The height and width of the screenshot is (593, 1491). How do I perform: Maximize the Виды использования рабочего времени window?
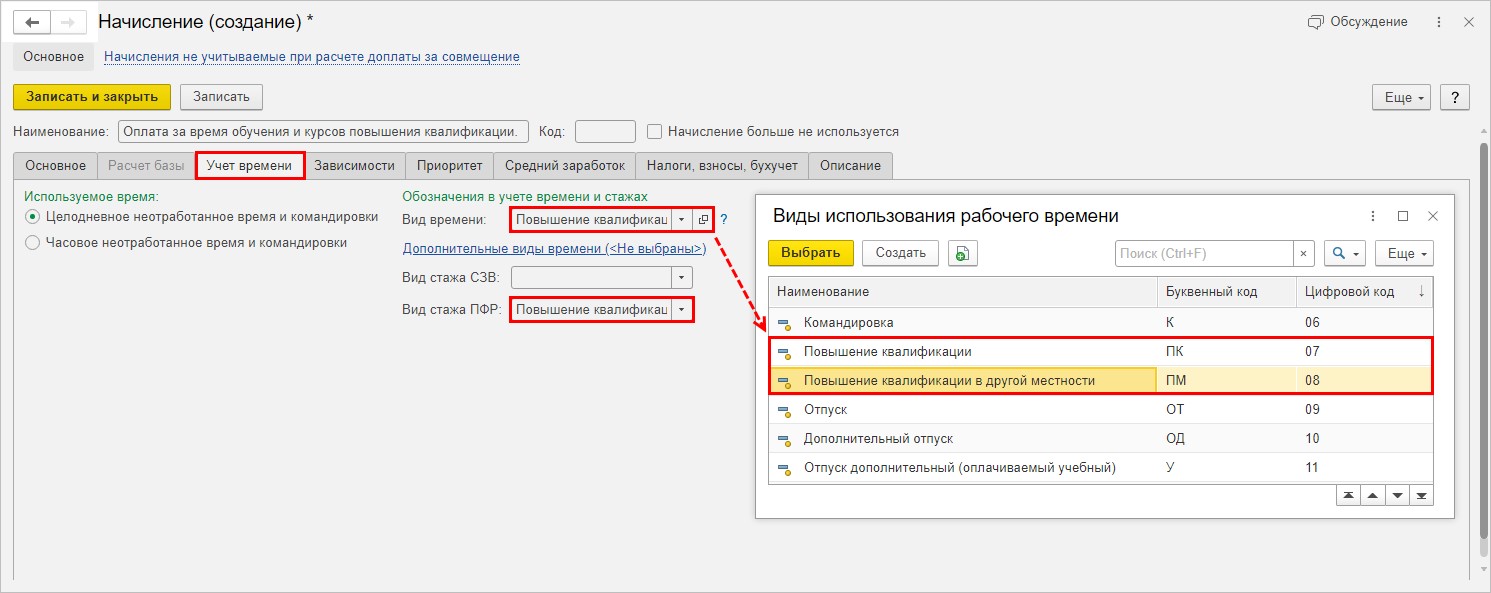[x=1403, y=216]
